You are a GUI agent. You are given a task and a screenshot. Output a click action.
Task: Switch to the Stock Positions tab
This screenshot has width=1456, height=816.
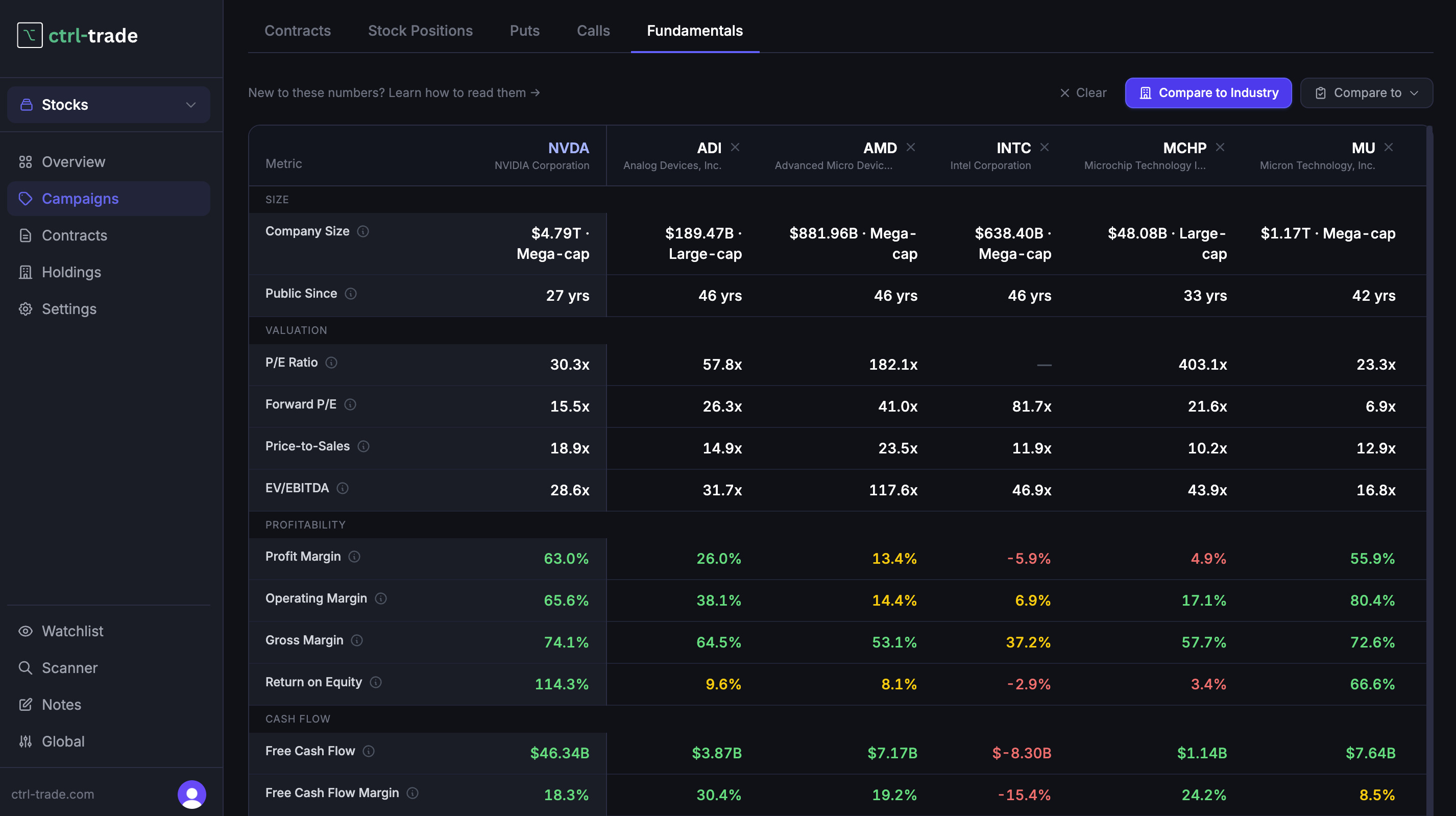(x=420, y=31)
